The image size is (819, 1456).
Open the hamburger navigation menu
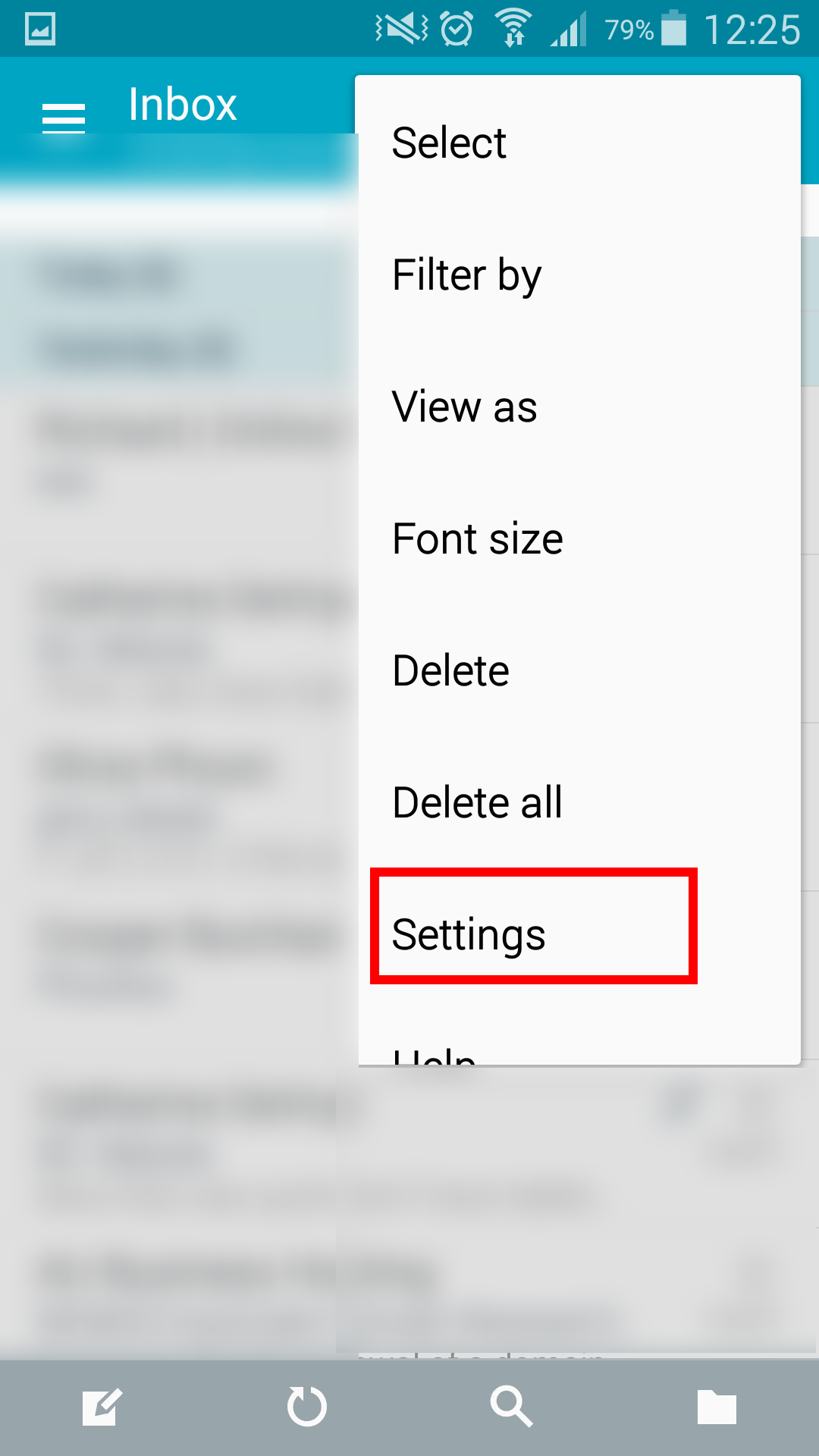click(x=64, y=118)
